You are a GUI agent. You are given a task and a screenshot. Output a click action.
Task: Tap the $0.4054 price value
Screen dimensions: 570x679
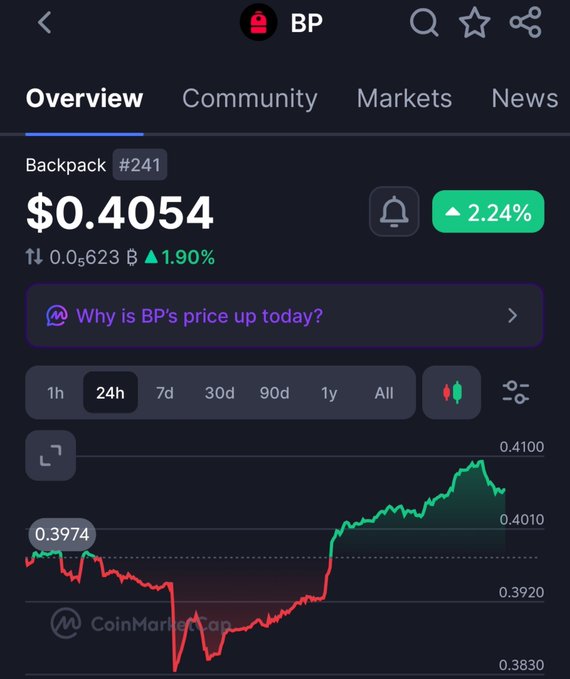coord(120,212)
